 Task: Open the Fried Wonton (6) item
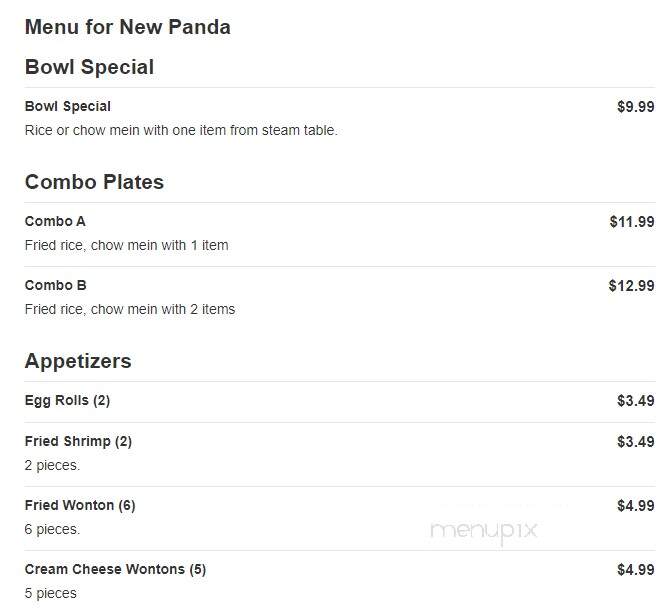(80, 505)
